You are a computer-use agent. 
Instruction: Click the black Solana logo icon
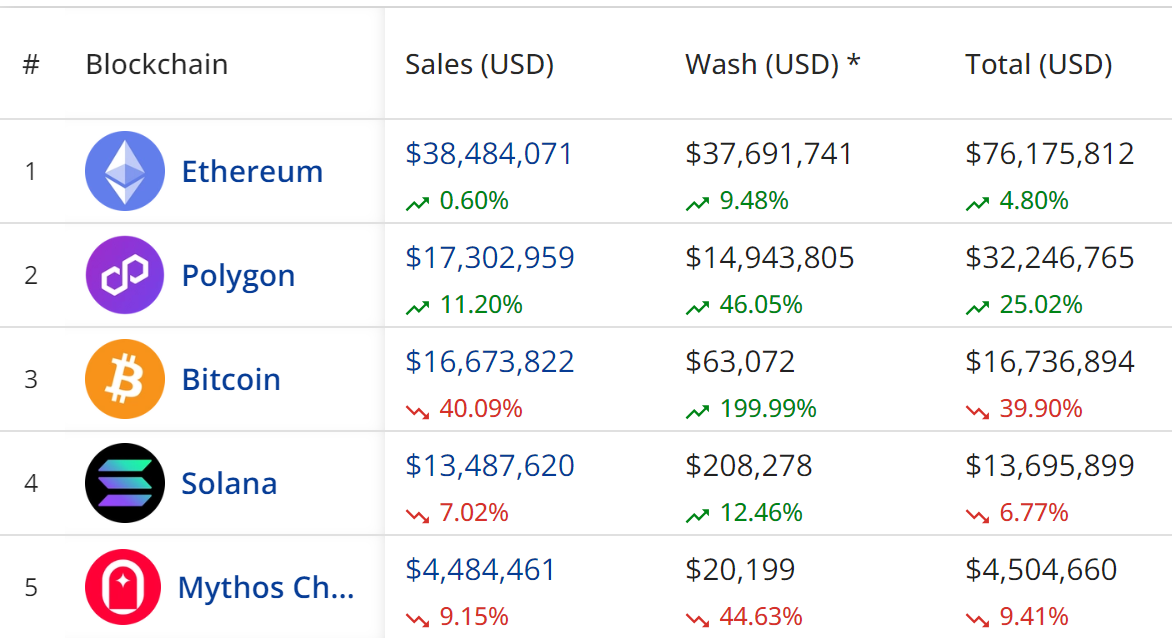[125, 483]
